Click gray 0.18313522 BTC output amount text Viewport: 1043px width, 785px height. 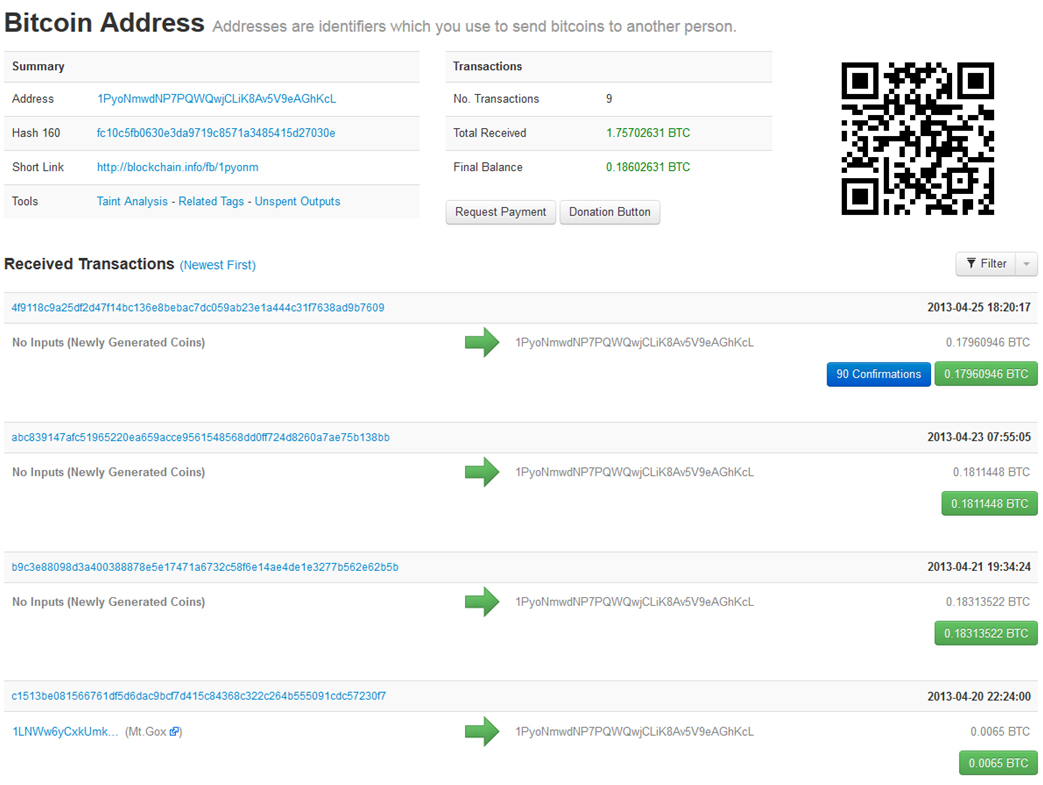pos(988,602)
